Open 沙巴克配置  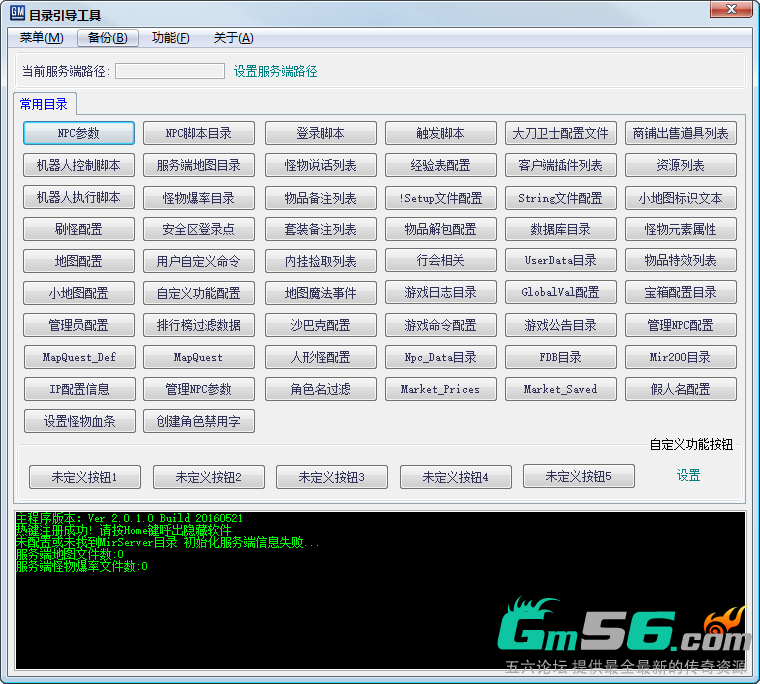[320, 325]
